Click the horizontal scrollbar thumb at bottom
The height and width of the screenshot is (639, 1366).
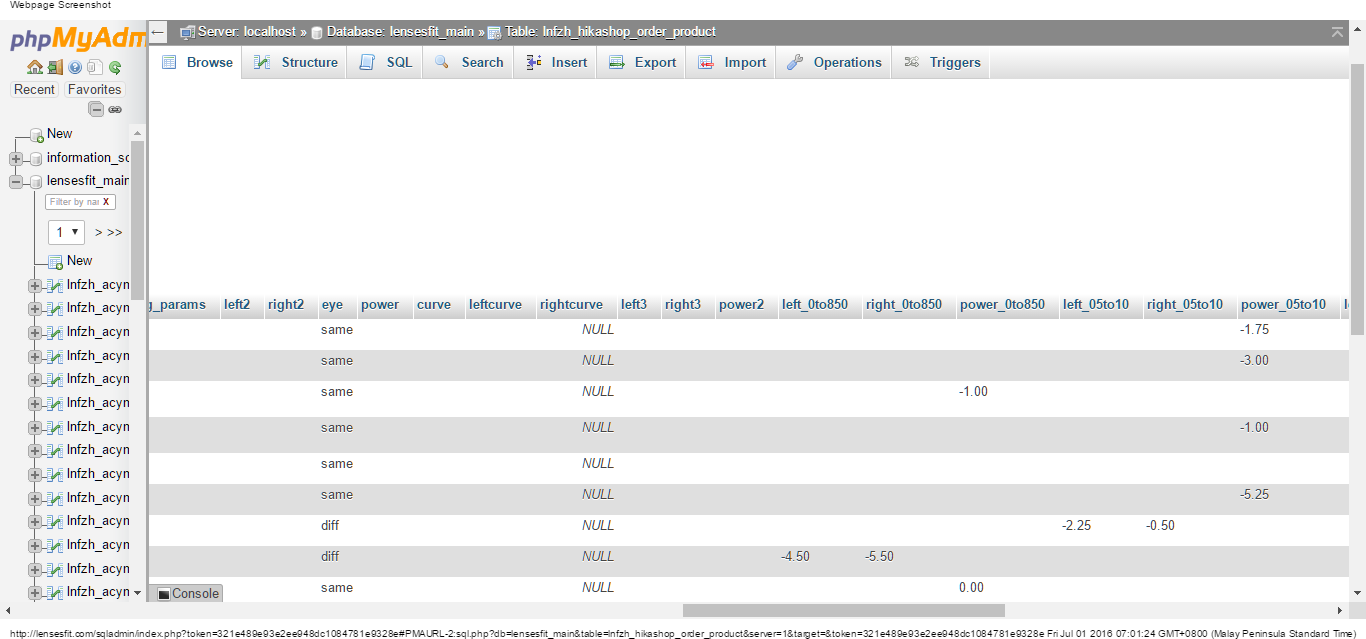point(843,610)
